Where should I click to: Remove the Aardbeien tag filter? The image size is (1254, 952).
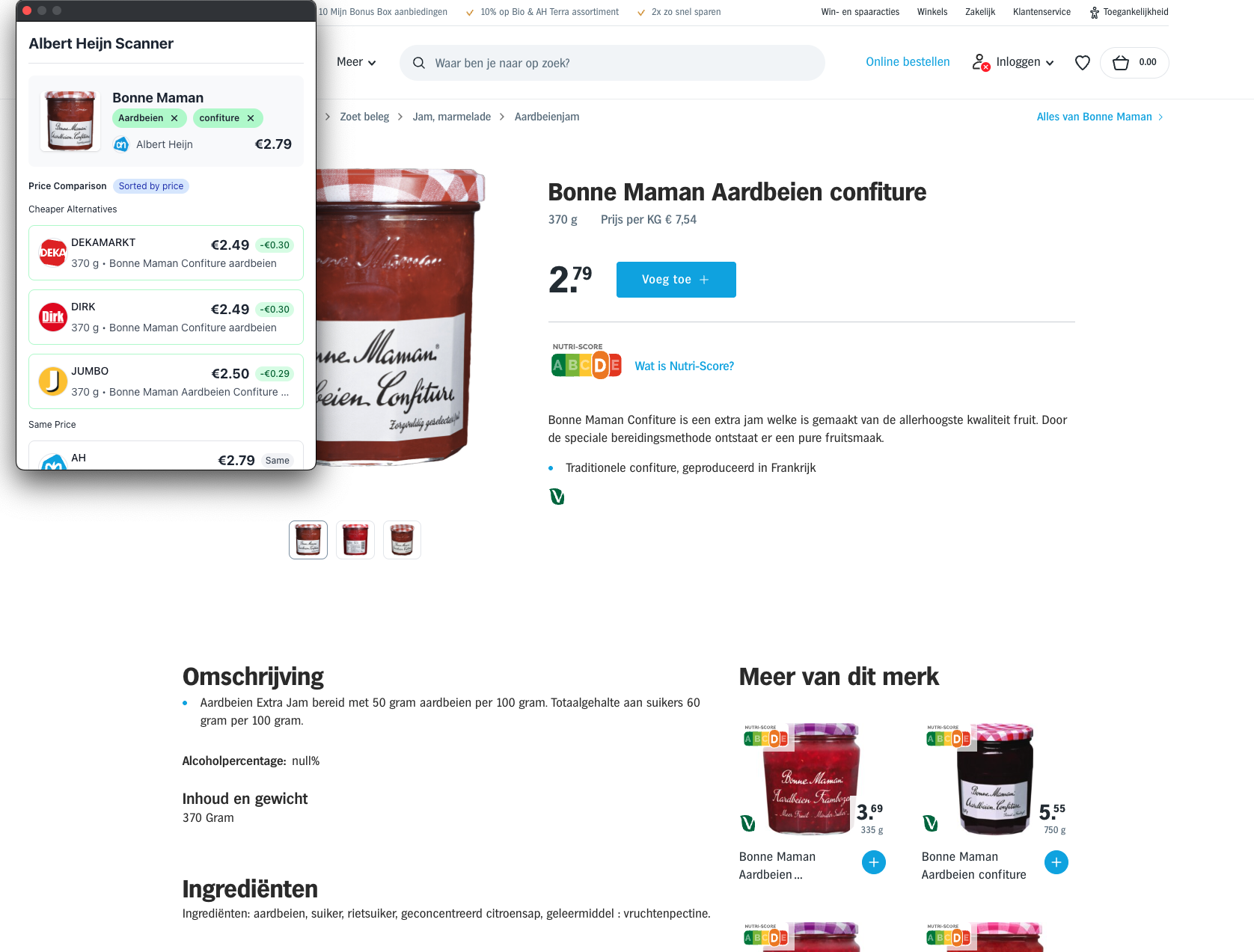coord(174,118)
